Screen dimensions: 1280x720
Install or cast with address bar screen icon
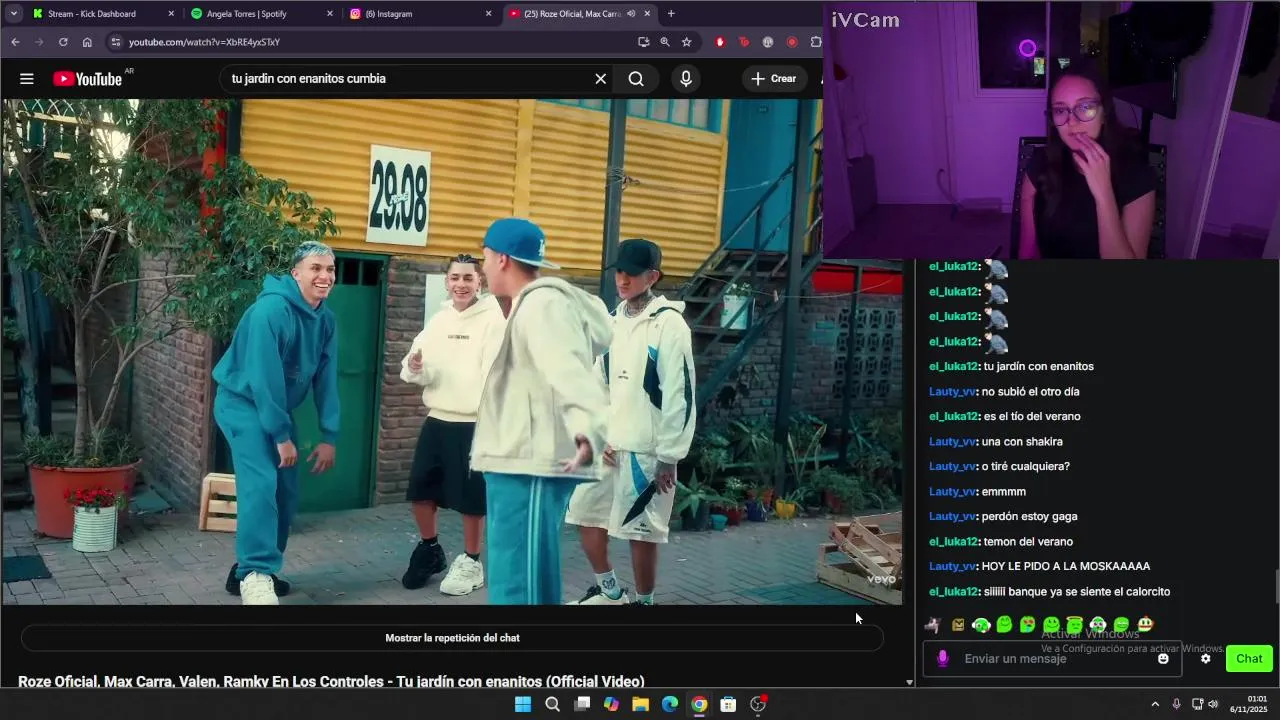click(x=643, y=42)
